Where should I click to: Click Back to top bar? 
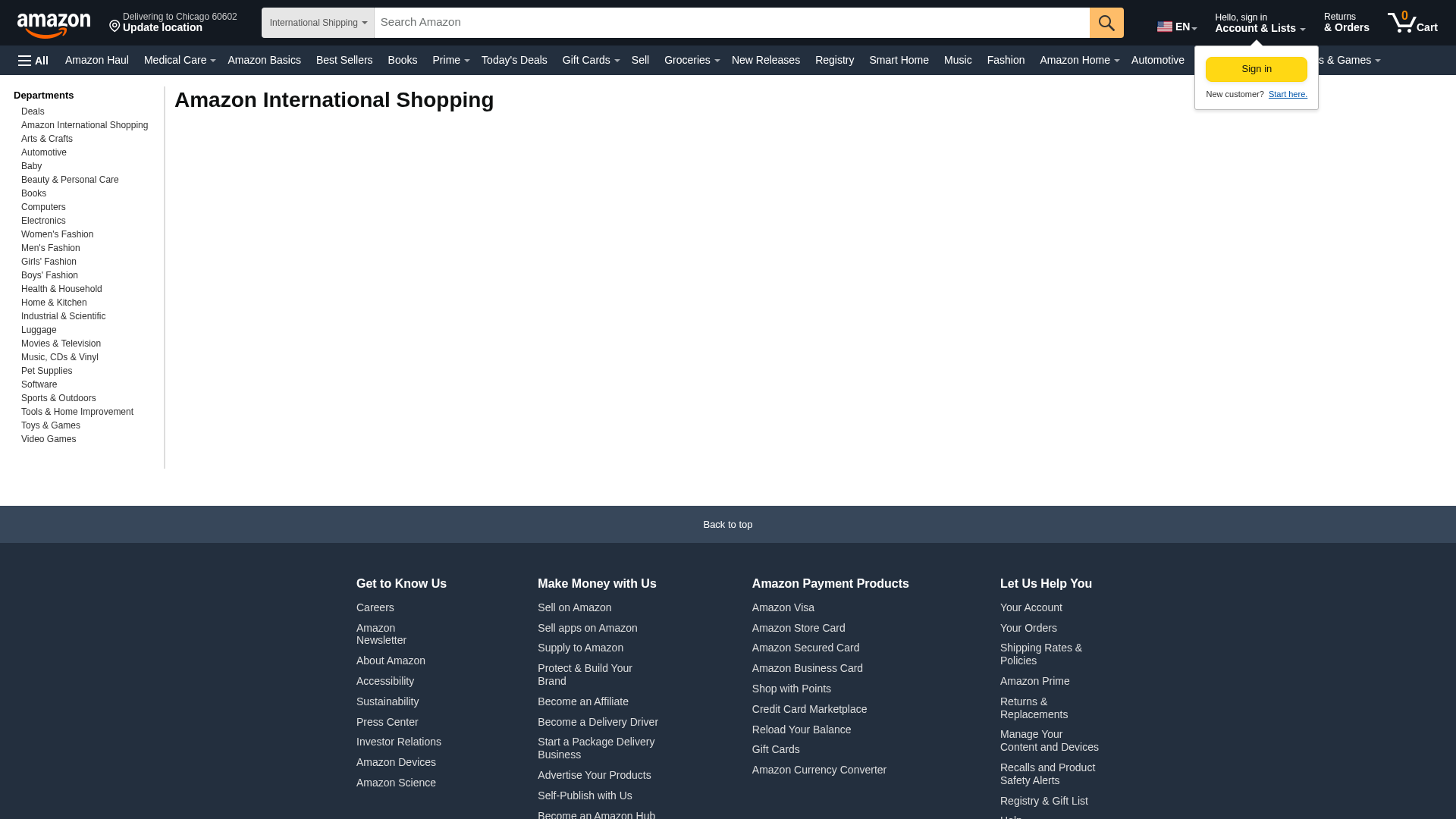pos(728,524)
